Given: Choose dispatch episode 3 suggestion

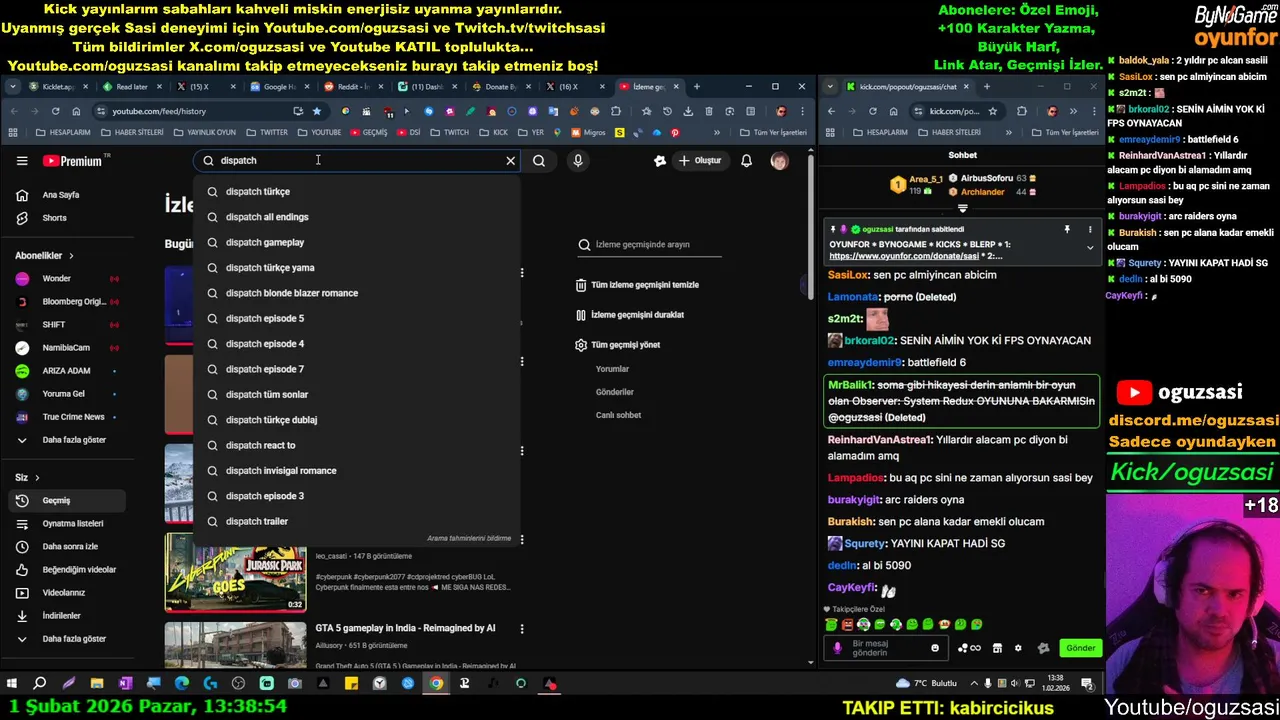Looking at the screenshot, I should 358,496.
